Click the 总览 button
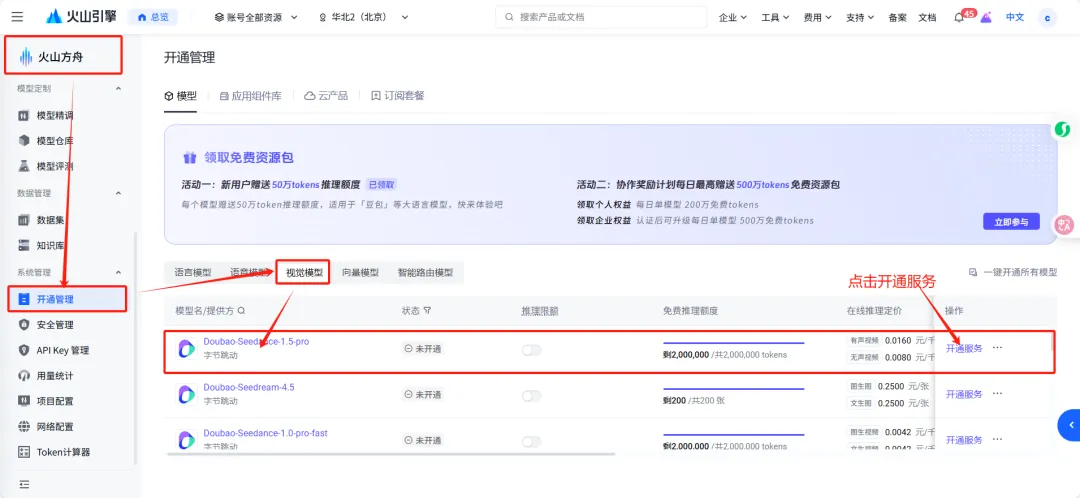 pos(153,17)
